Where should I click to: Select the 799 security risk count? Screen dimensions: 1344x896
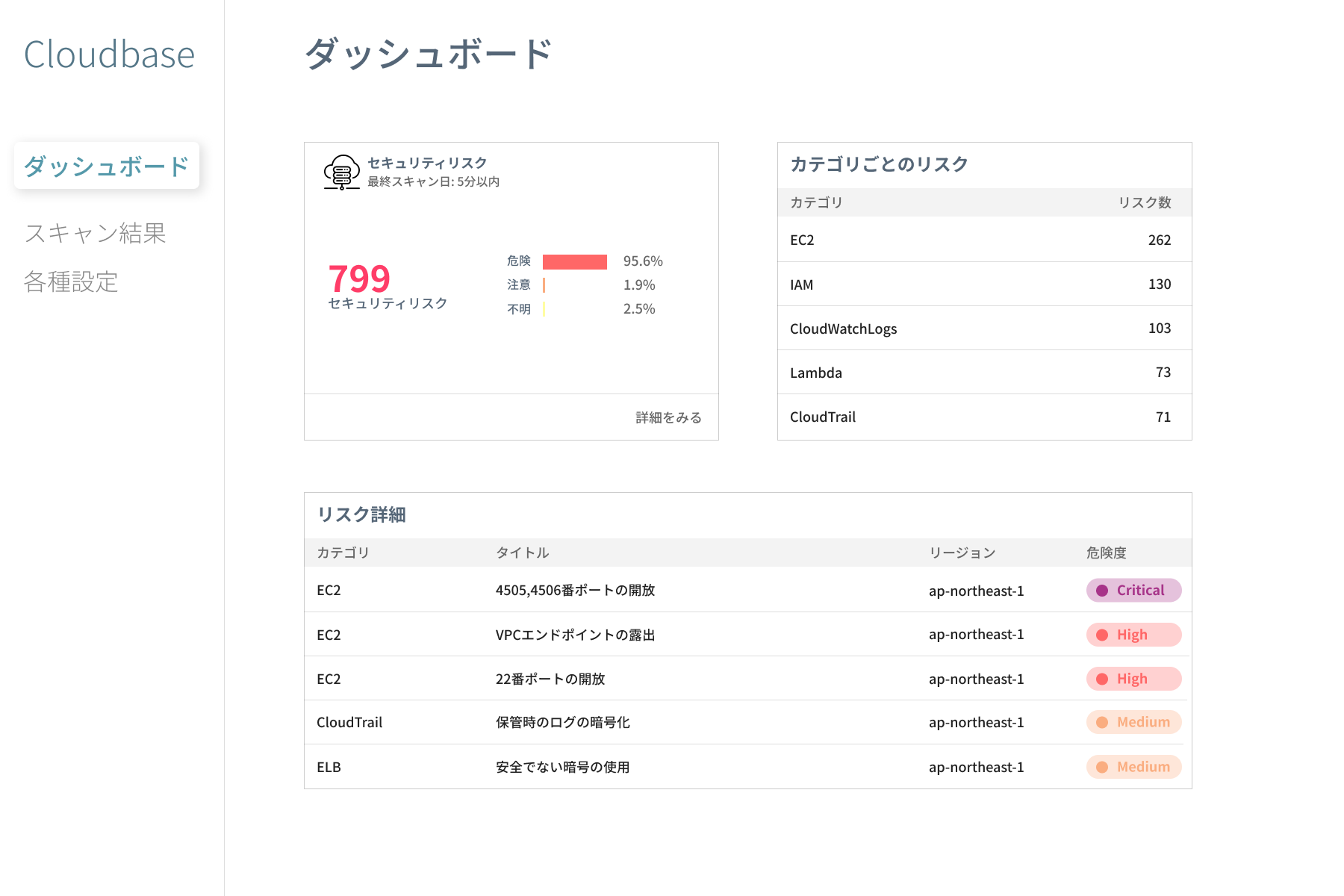pos(359,279)
